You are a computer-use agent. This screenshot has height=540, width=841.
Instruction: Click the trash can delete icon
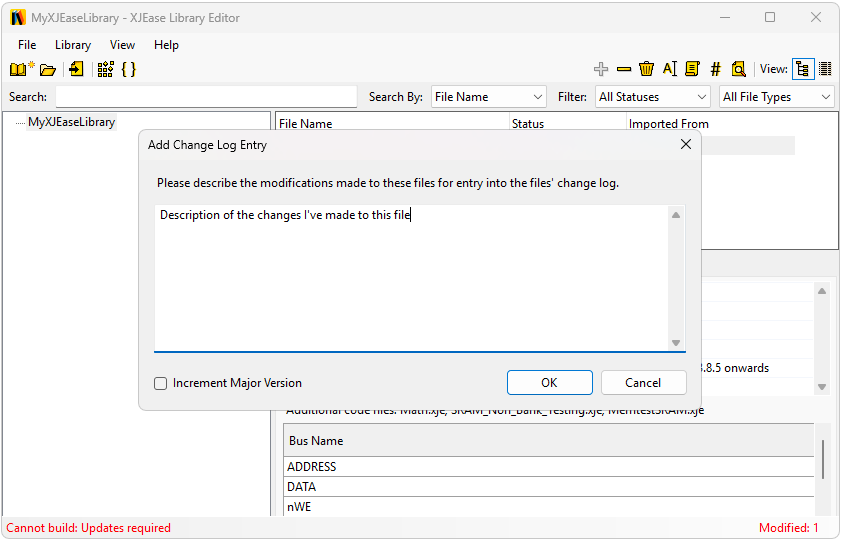[x=647, y=69]
